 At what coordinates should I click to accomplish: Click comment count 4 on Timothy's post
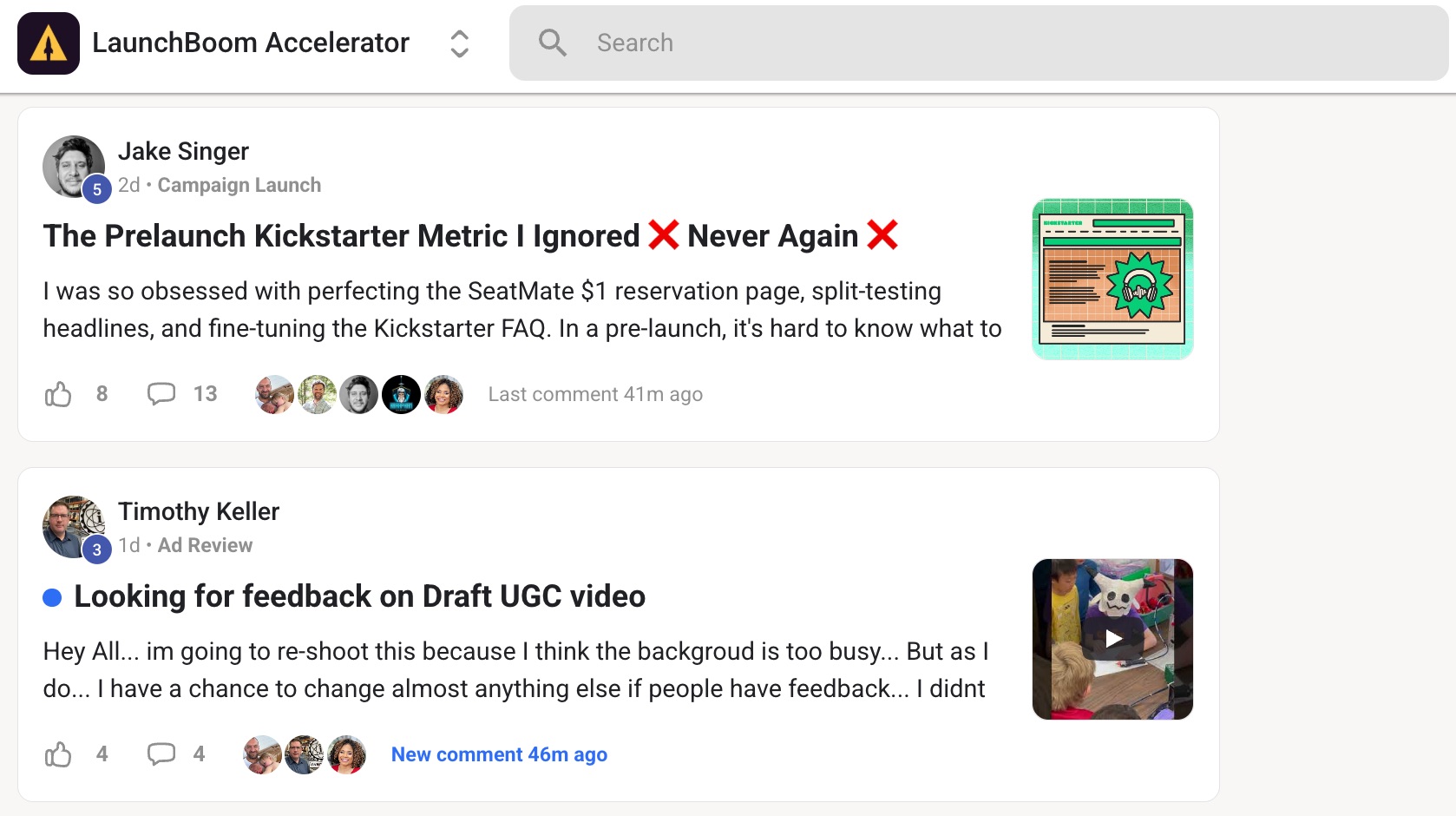click(x=199, y=754)
